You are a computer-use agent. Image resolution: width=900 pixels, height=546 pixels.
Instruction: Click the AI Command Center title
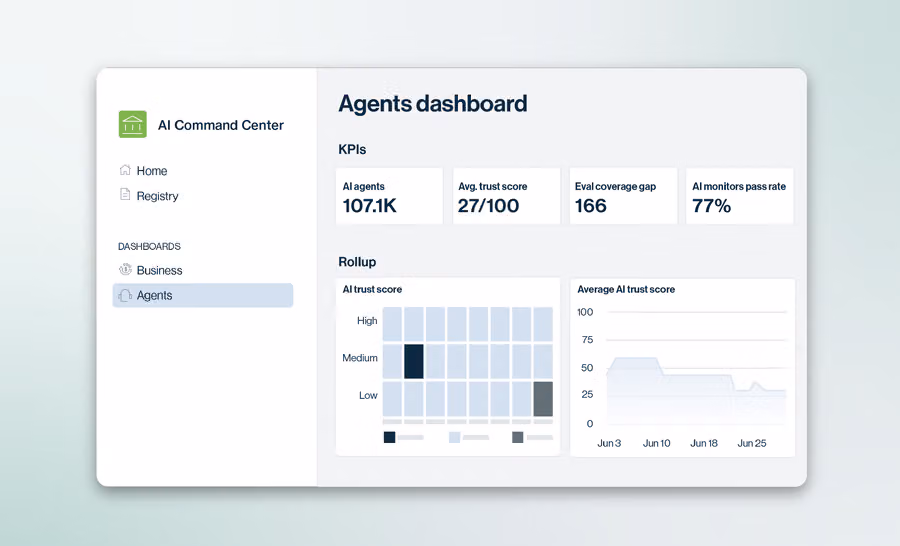pos(220,125)
